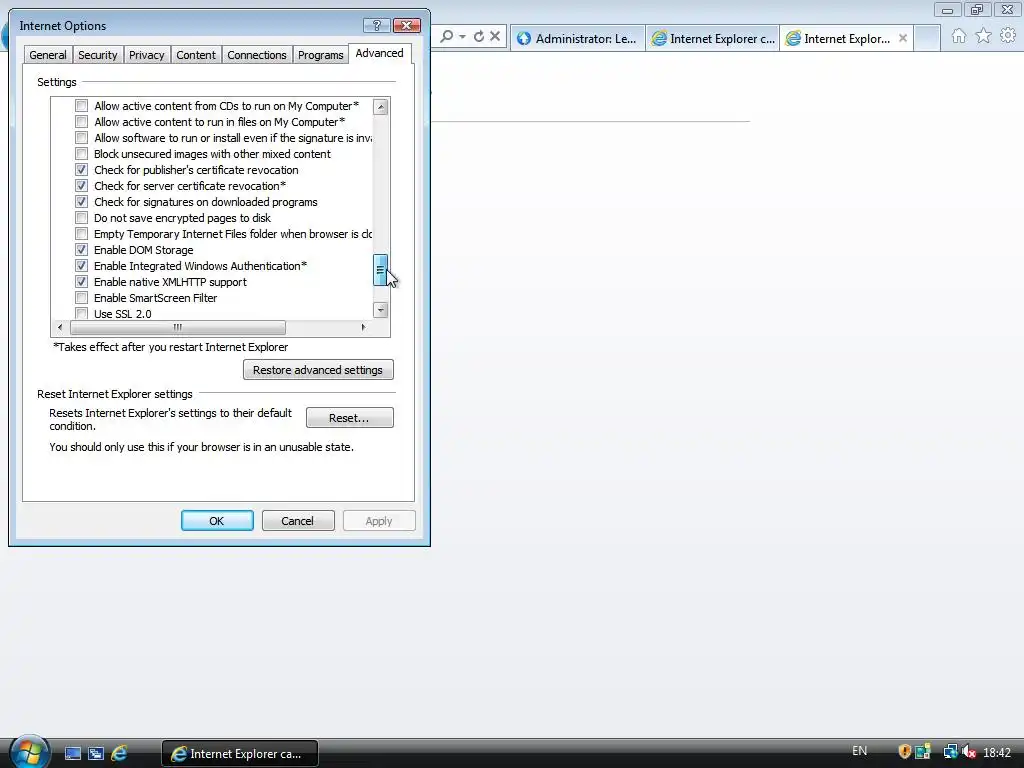Click Show Desktop quick launch icon

pos(72,753)
